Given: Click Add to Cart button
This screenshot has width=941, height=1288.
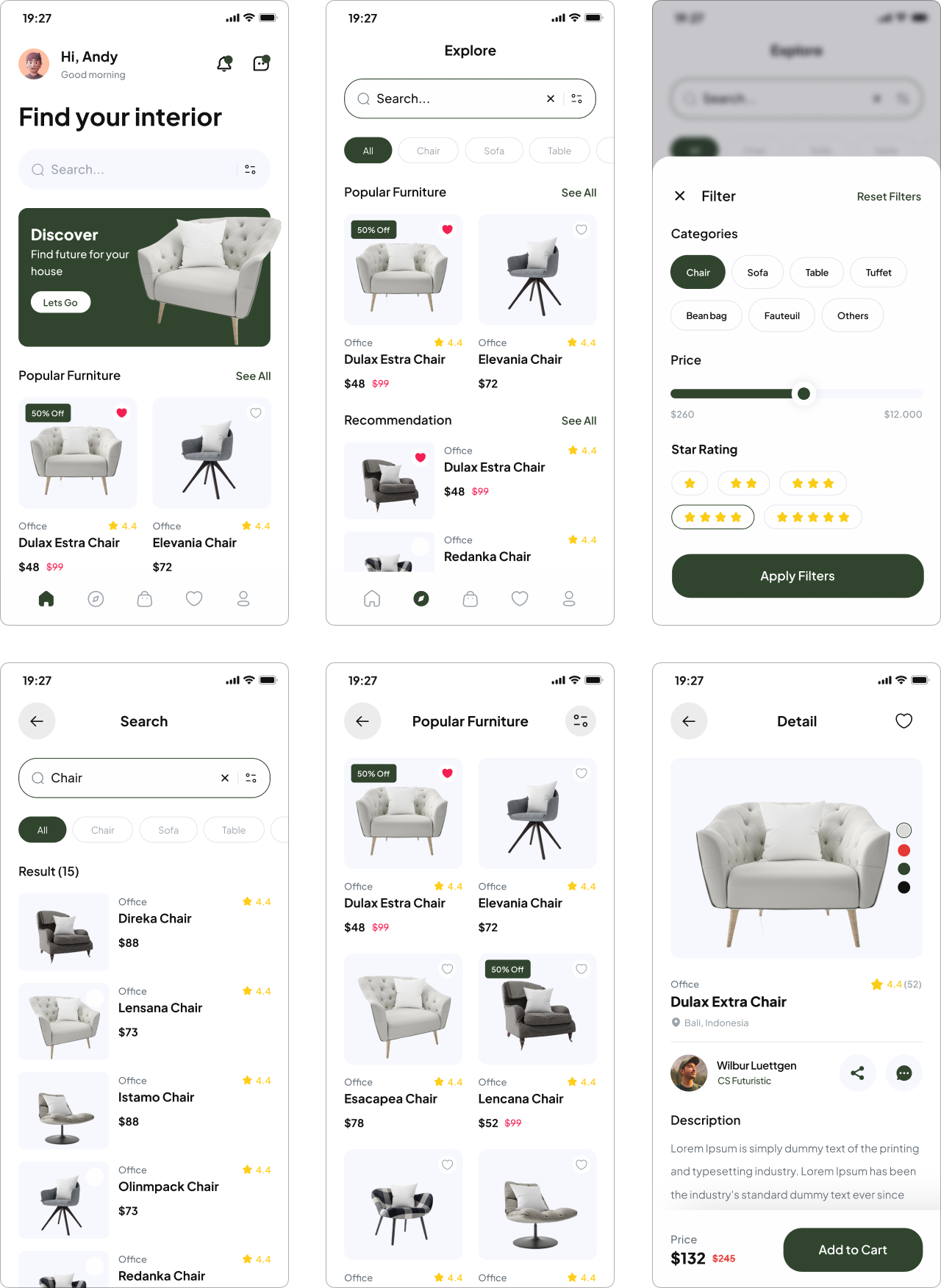Looking at the screenshot, I should click(853, 1250).
